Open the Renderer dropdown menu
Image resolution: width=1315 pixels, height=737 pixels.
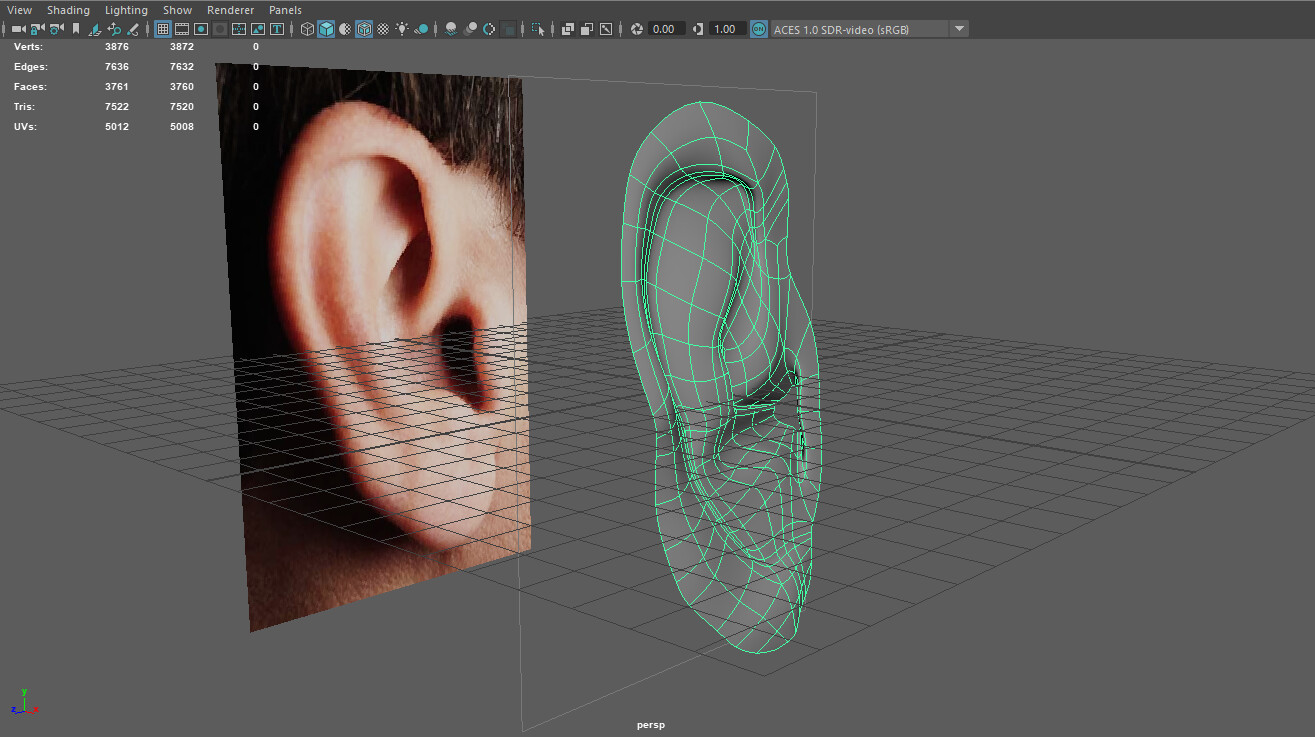pyautogui.click(x=230, y=10)
